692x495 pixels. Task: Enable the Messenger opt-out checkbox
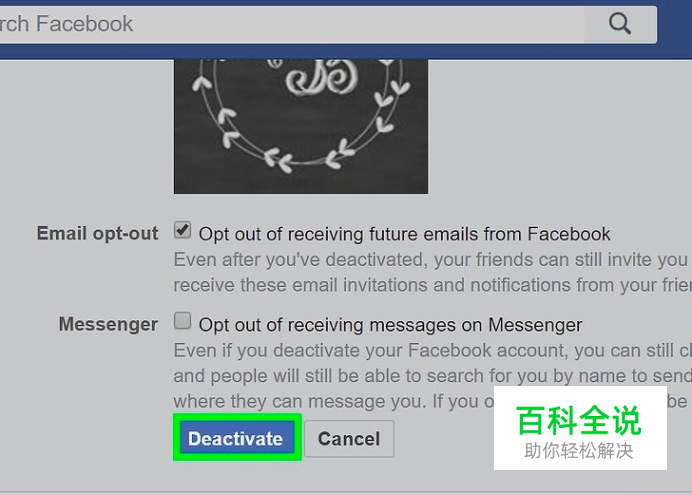[182, 321]
